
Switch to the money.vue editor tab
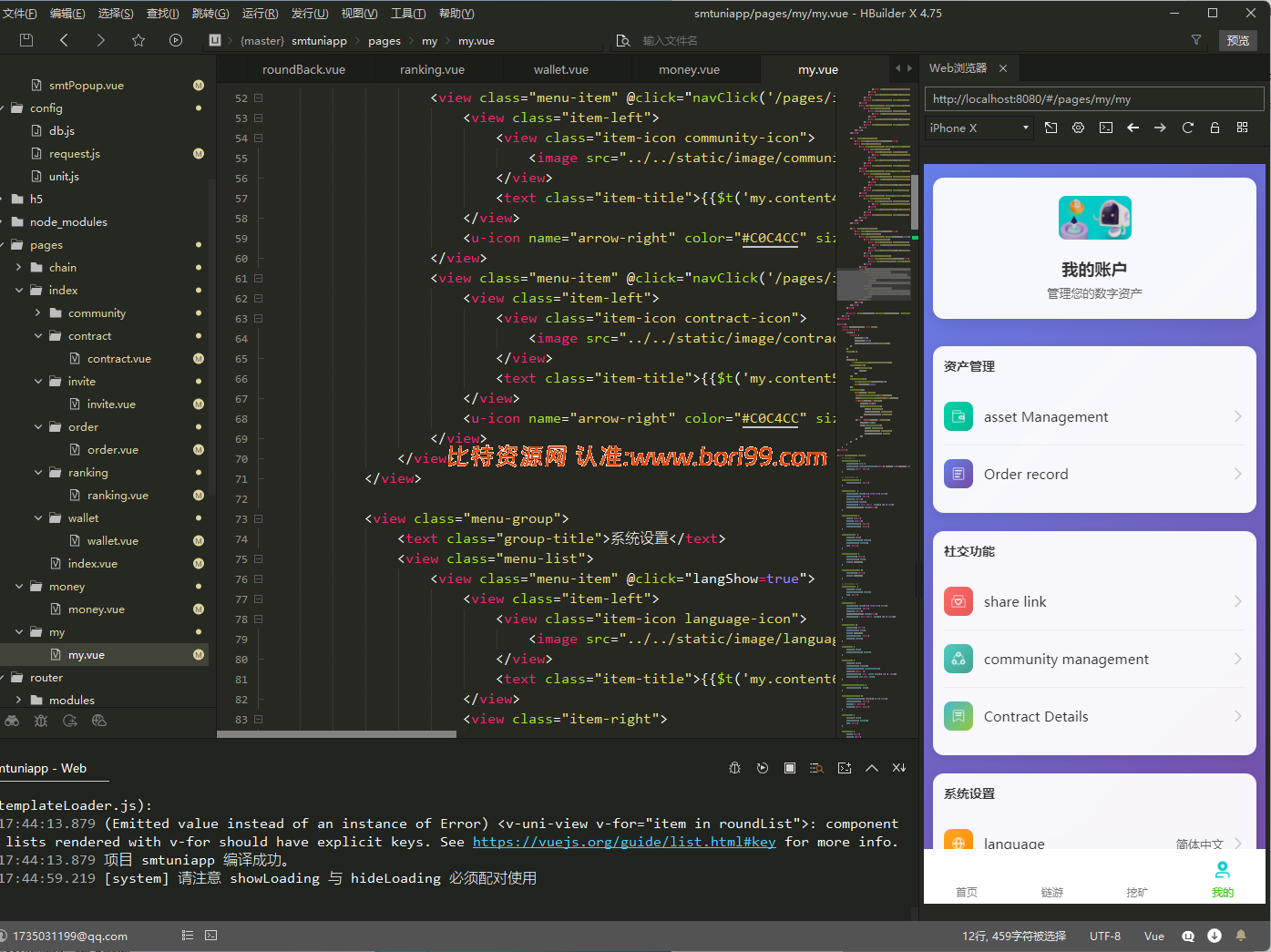click(689, 69)
